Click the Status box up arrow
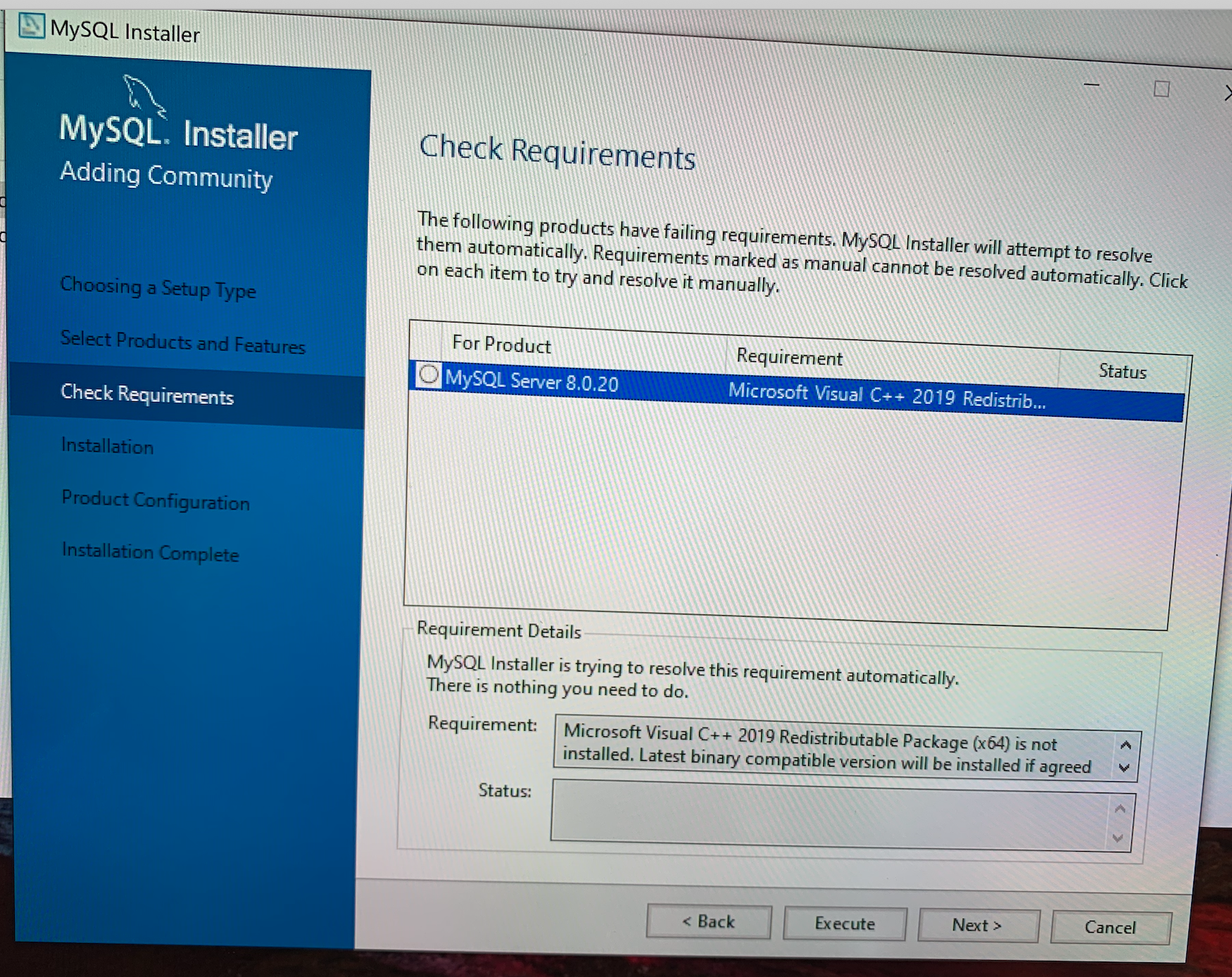Image resolution: width=1232 pixels, height=977 pixels. (1120, 808)
